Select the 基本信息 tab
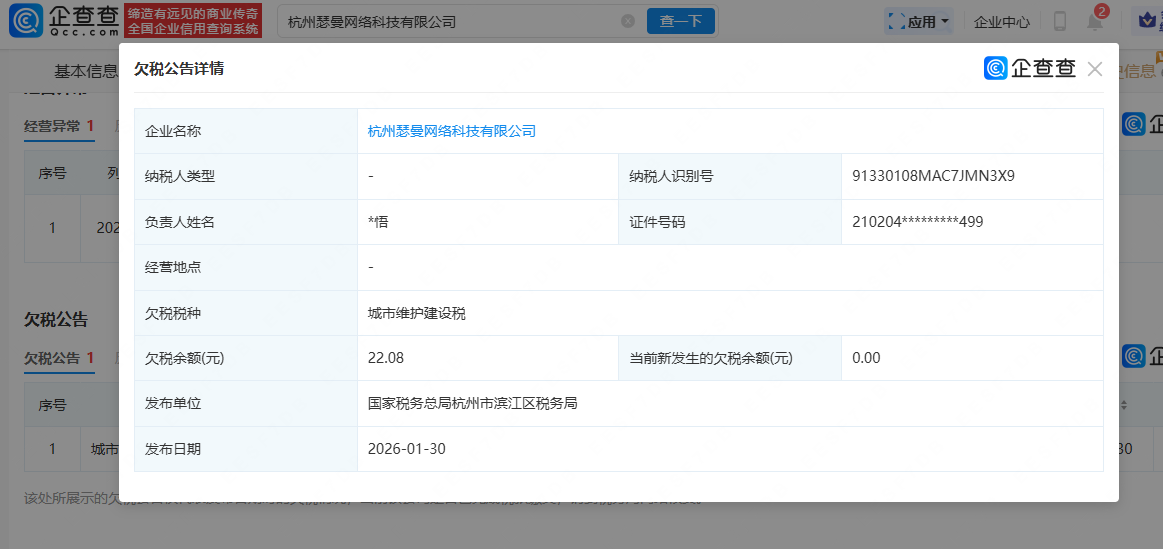The width and height of the screenshot is (1163, 549). click(85, 71)
